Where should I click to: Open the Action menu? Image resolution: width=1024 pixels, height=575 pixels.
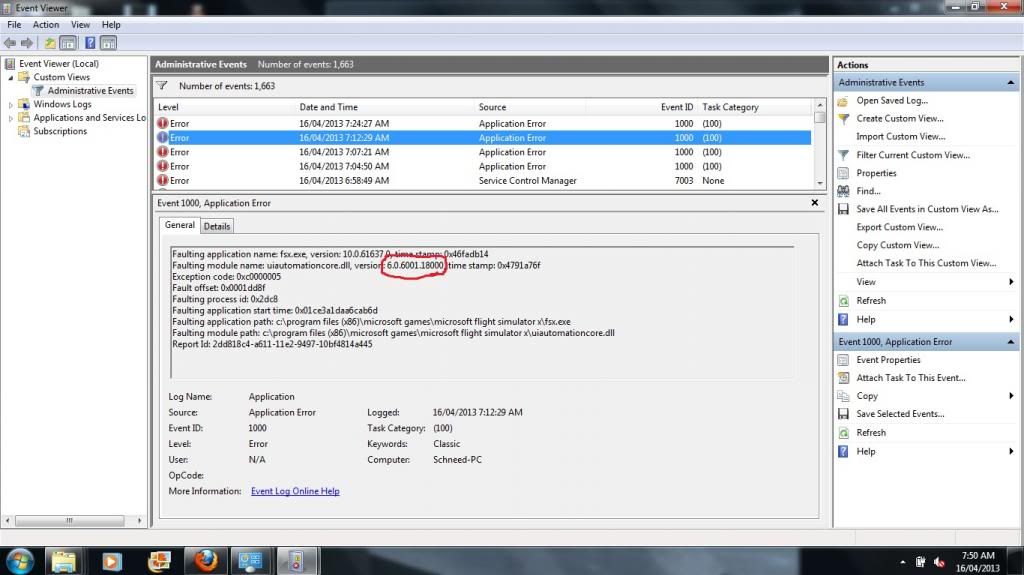tap(46, 24)
